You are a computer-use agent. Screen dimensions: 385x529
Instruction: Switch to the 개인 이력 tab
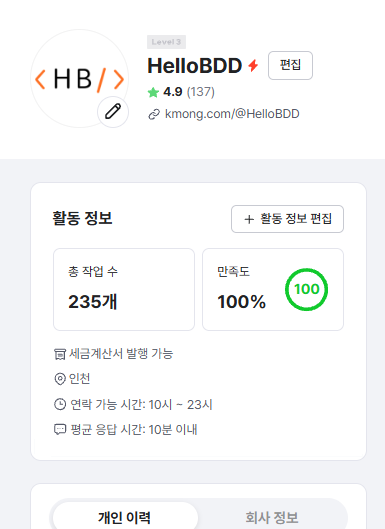125,518
